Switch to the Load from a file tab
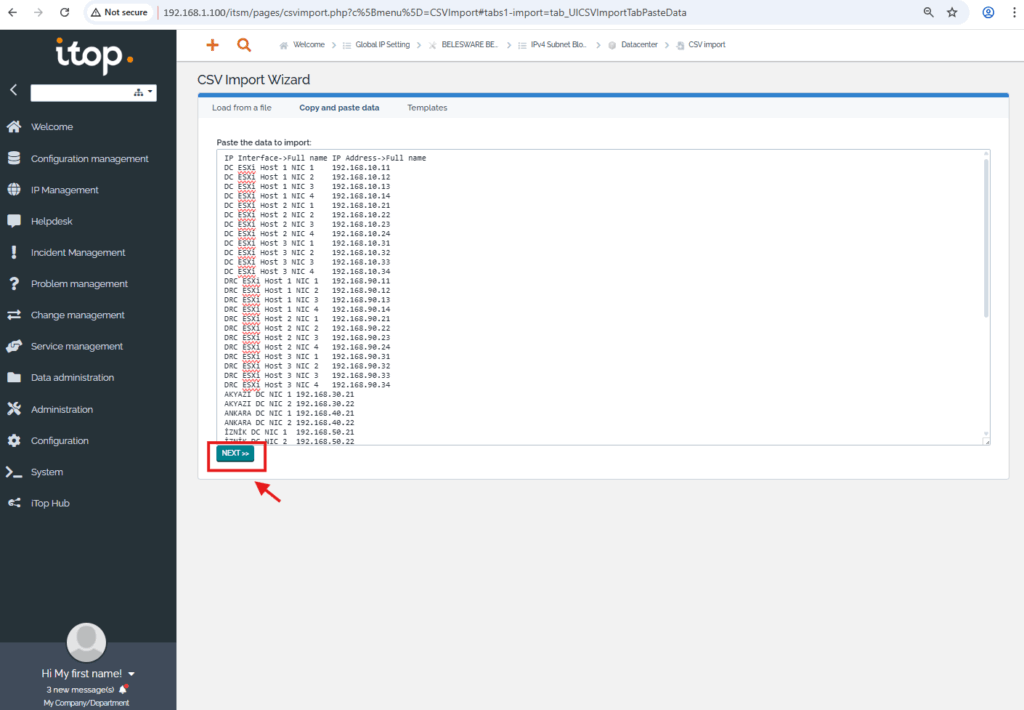The width and height of the screenshot is (1024, 710). point(241,108)
